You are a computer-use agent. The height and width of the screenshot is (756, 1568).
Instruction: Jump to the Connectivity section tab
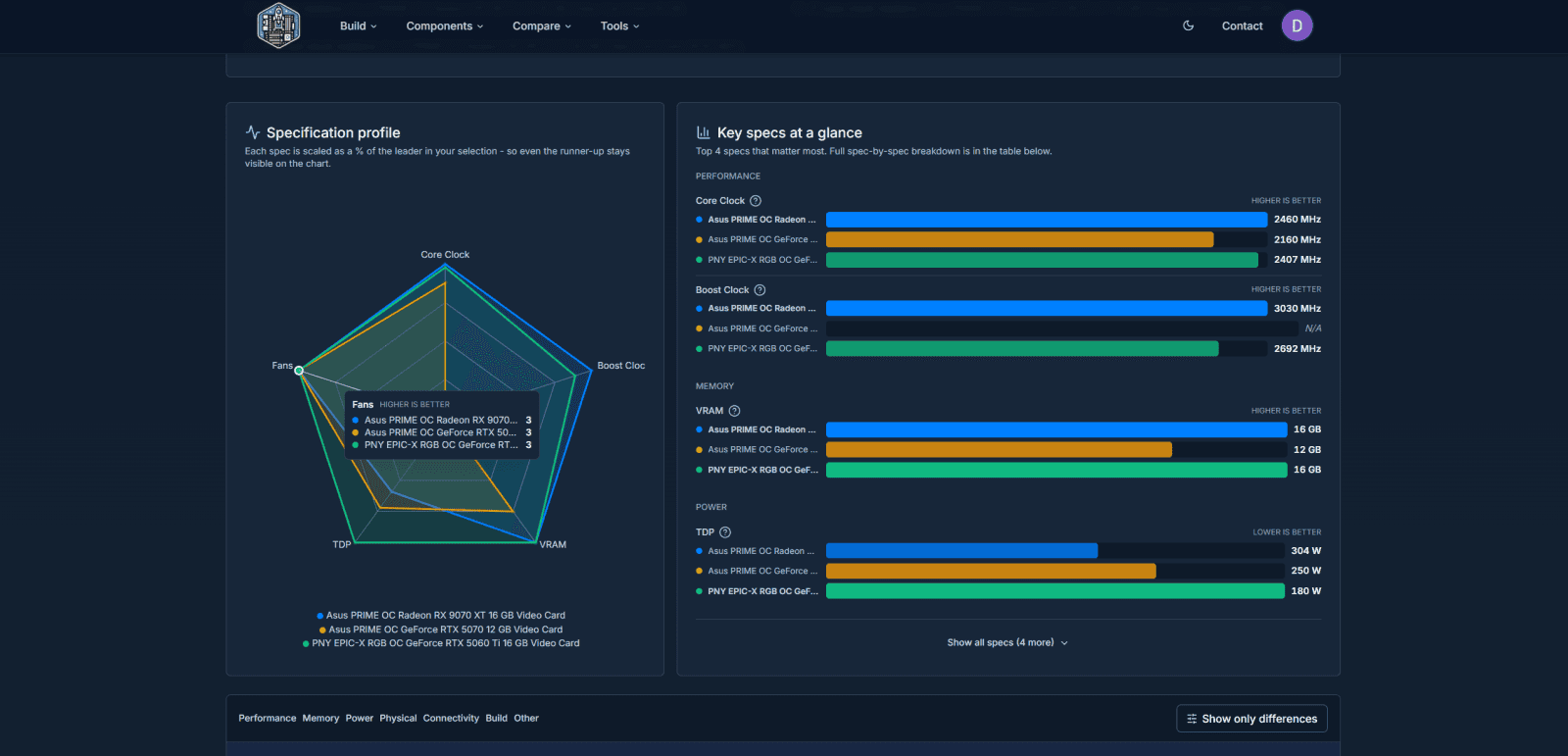451,719
